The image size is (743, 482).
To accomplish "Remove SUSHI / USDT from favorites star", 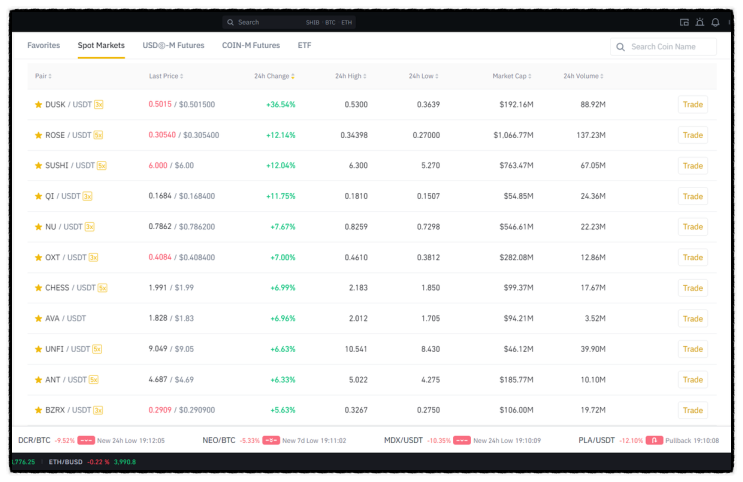I will (38, 165).
